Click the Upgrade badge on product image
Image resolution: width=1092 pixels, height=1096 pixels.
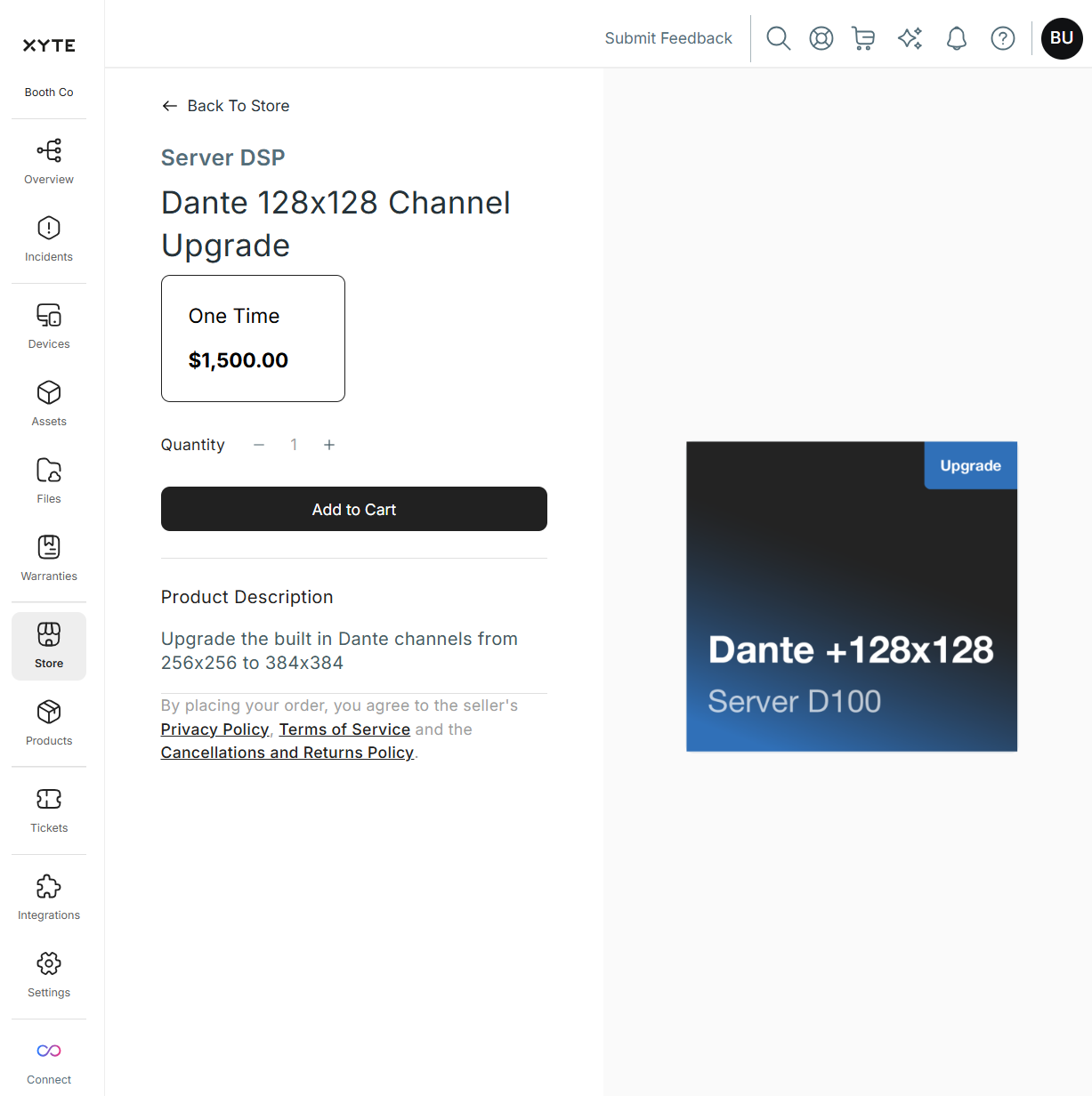tap(971, 465)
